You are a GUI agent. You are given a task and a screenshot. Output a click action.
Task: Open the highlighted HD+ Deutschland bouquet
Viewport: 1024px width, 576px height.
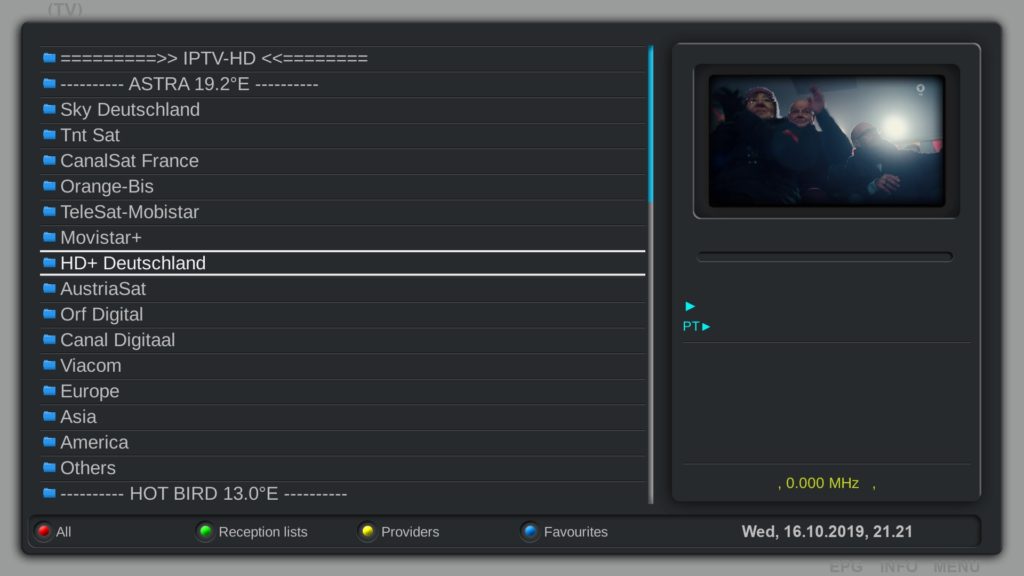[343, 263]
